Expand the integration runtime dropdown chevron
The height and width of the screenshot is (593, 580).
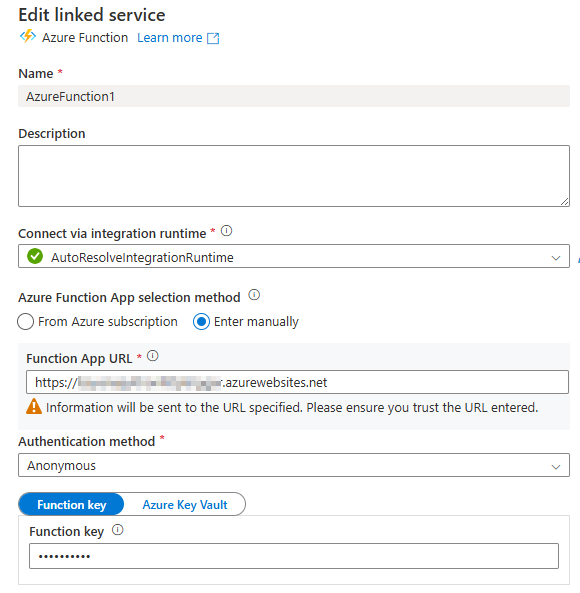[555, 258]
